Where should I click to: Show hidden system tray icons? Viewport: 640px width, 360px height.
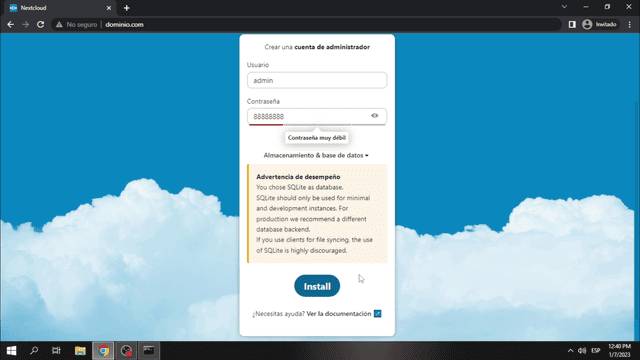pos(571,351)
